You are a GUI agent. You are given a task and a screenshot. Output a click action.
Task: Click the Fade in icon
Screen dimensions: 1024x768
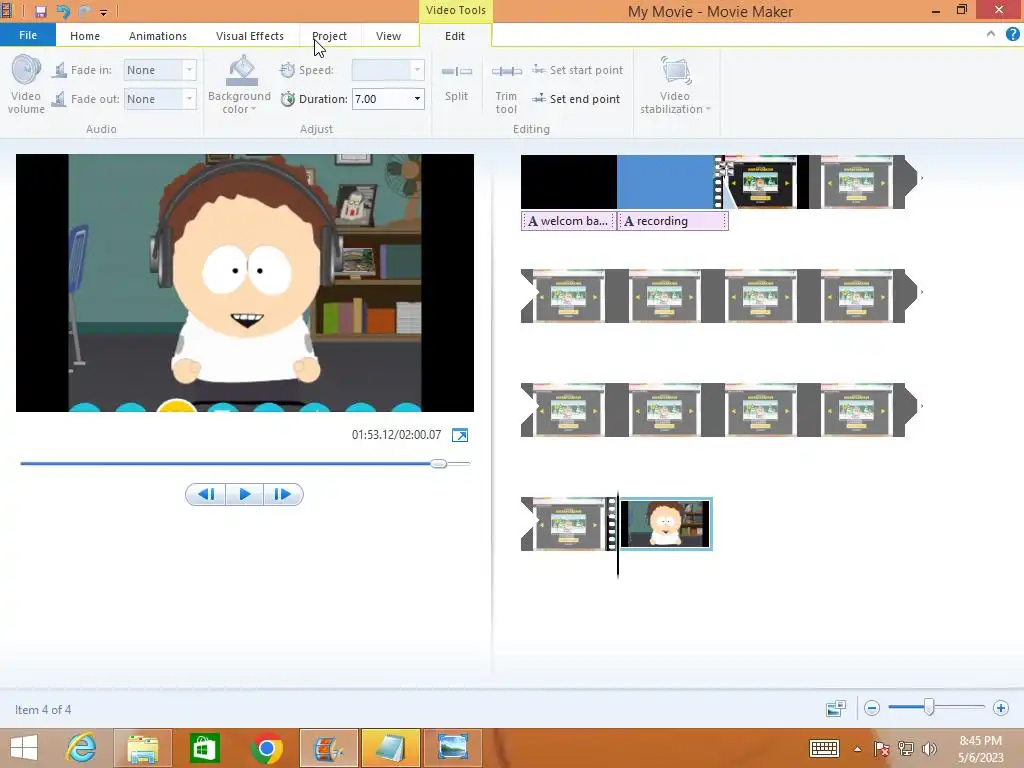(59, 70)
